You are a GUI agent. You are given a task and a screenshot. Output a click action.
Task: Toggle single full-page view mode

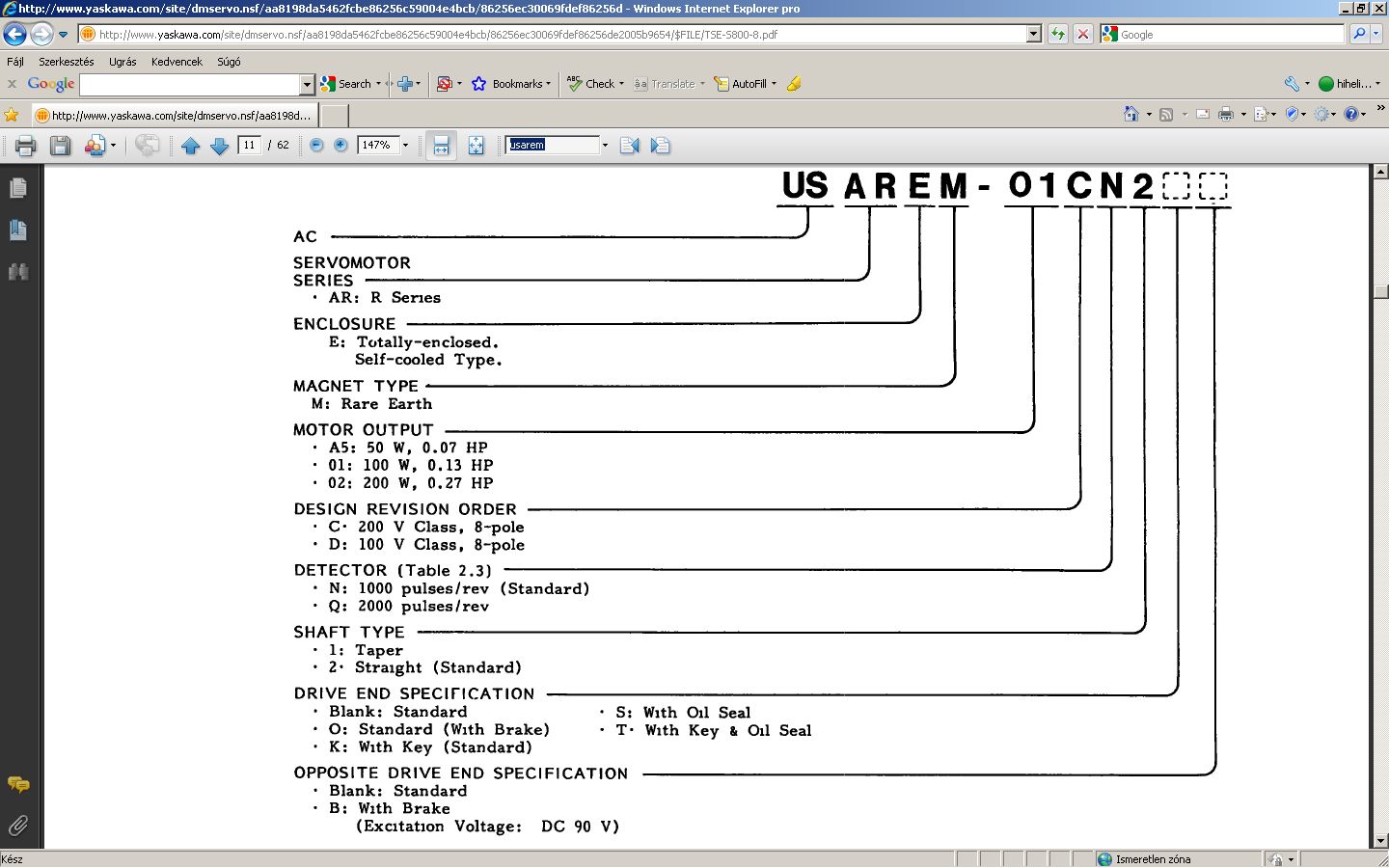pos(476,146)
